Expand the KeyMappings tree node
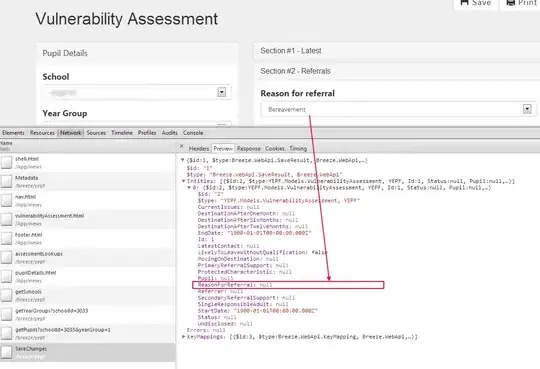This screenshot has width=540, height=369. (184, 337)
